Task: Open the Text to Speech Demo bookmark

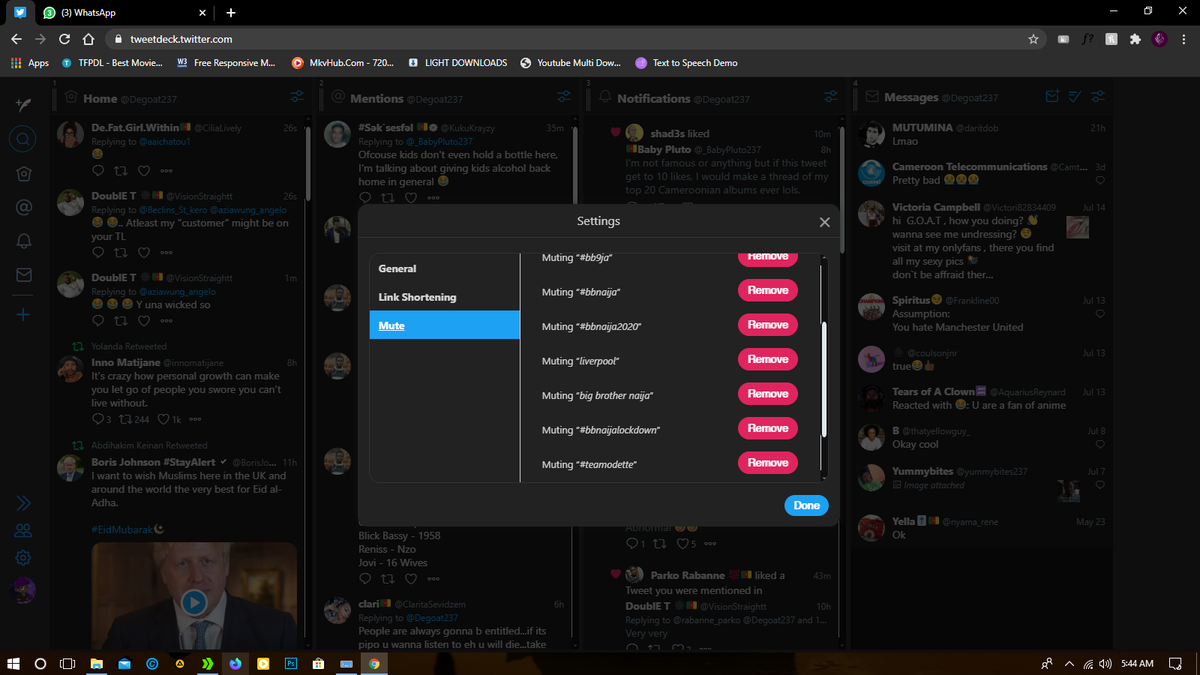Action: pos(687,63)
